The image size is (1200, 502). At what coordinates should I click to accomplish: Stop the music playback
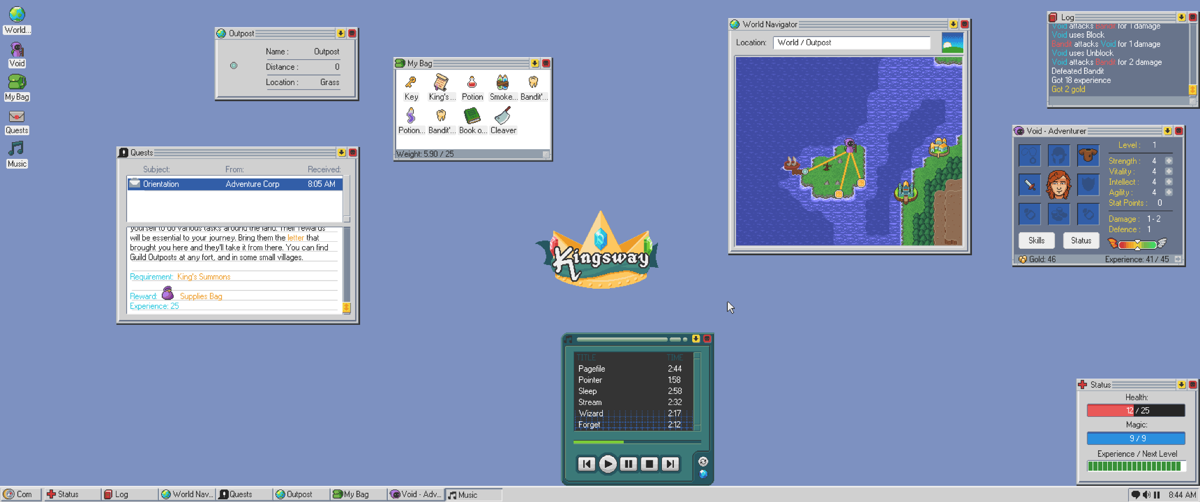(x=649, y=464)
